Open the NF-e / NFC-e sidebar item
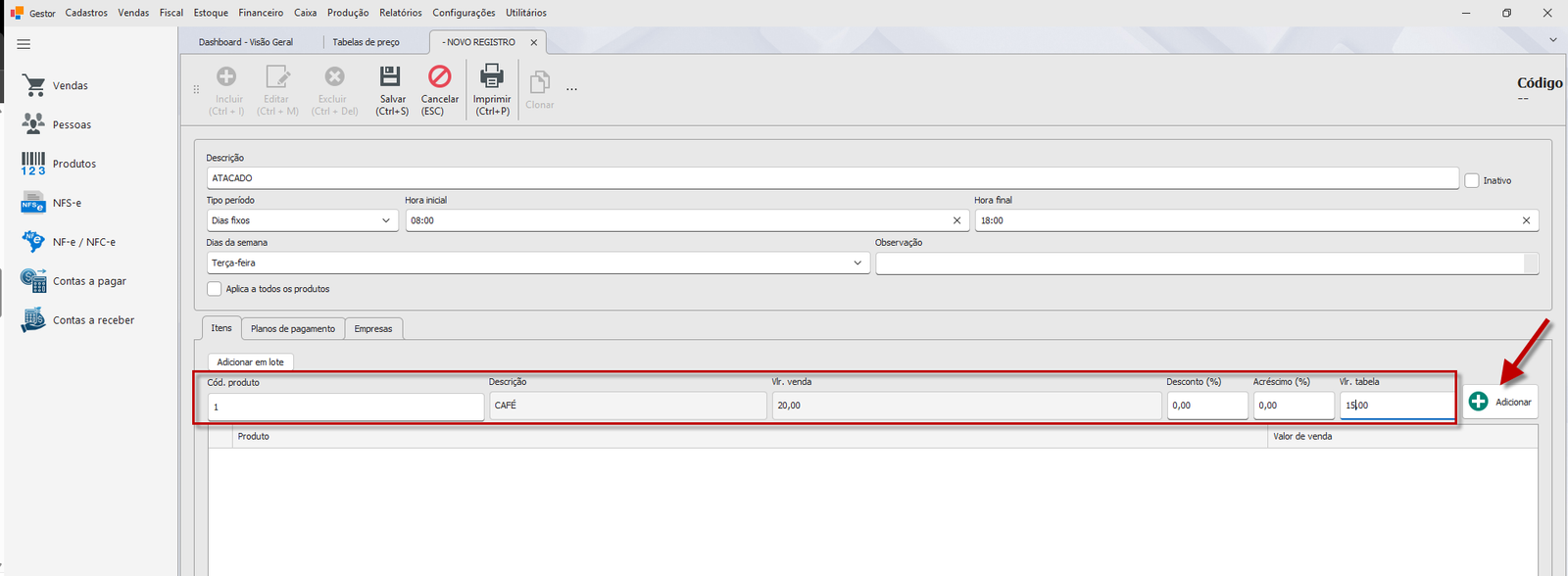Viewport: 1568px width, 576px height. click(x=69, y=242)
